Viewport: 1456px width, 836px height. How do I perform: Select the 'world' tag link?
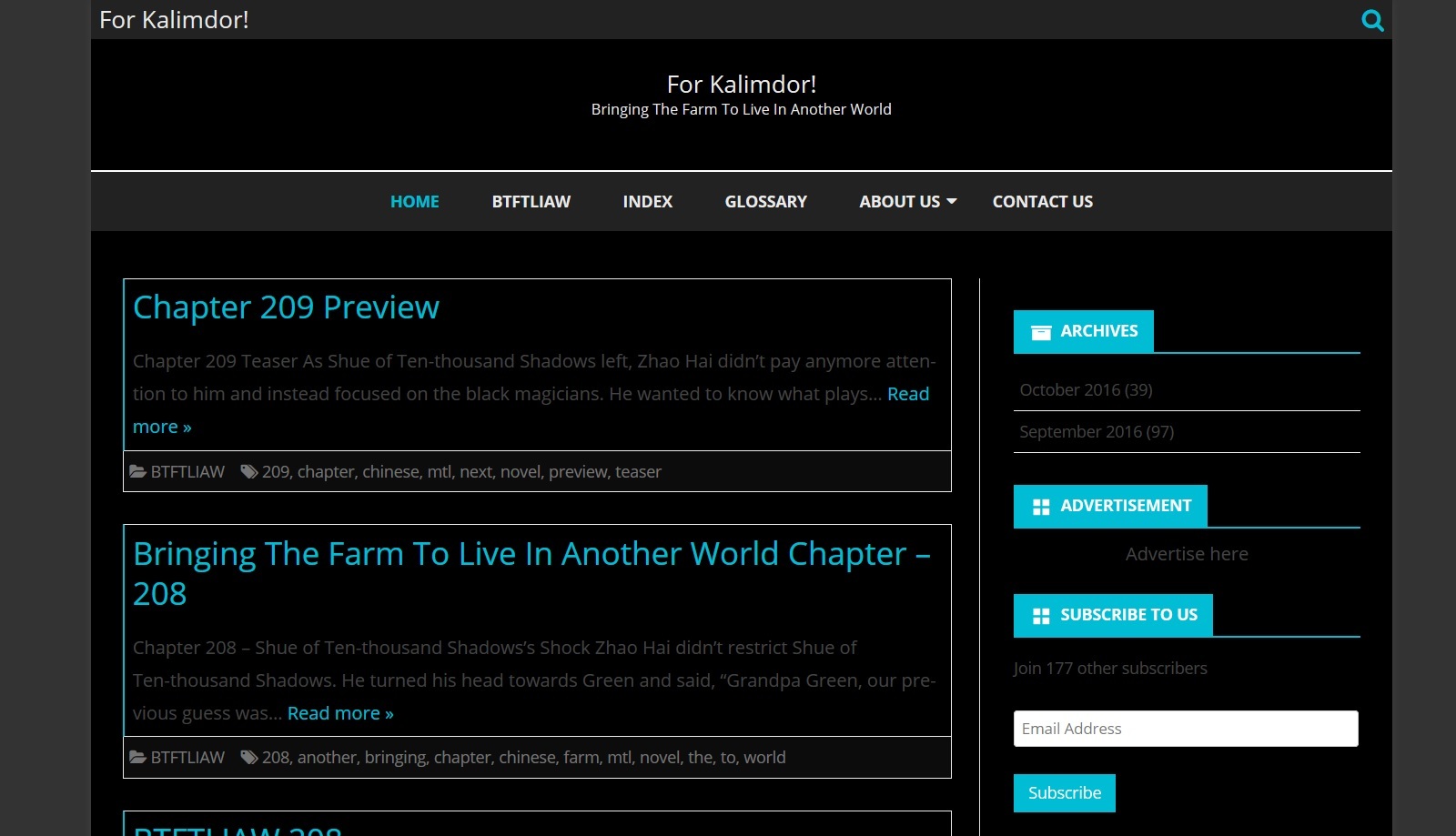(764, 757)
